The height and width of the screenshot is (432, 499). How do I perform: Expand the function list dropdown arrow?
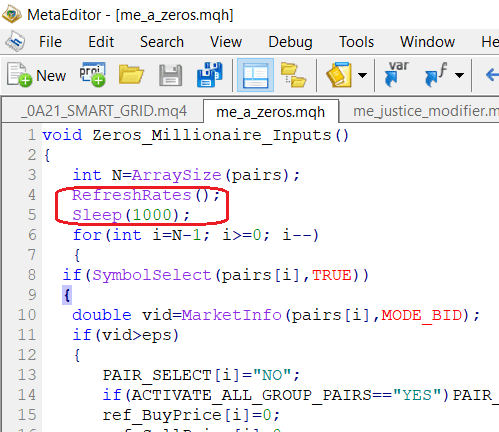pyautogui.click(x=459, y=75)
